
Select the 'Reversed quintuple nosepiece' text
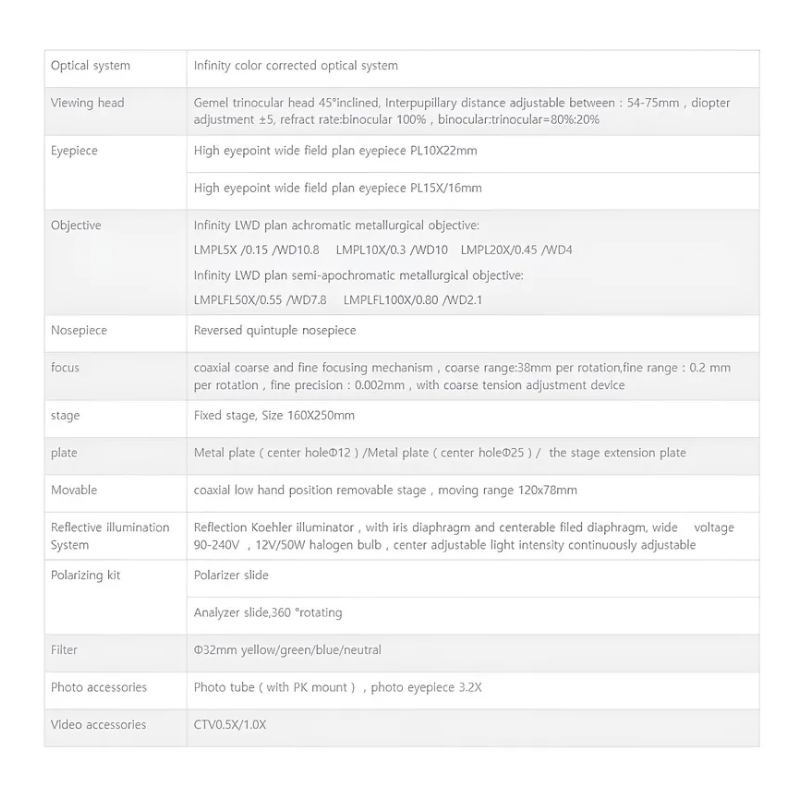(x=274, y=330)
